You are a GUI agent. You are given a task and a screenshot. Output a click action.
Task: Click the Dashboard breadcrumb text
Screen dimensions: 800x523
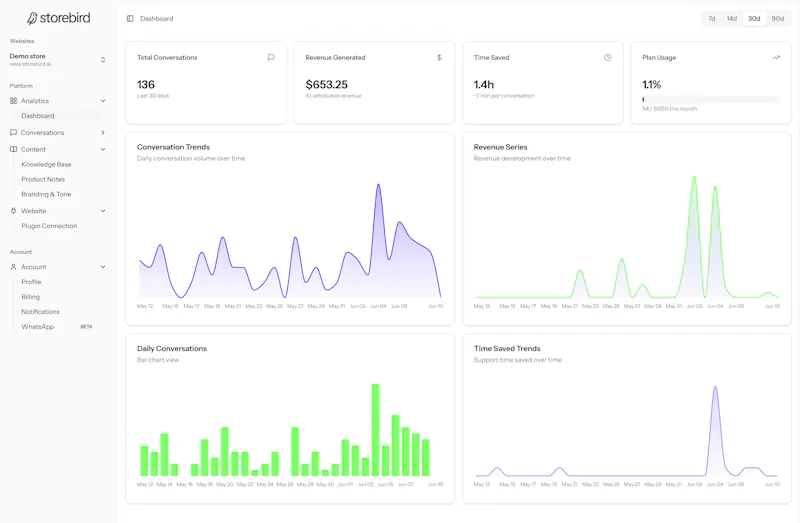157,18
